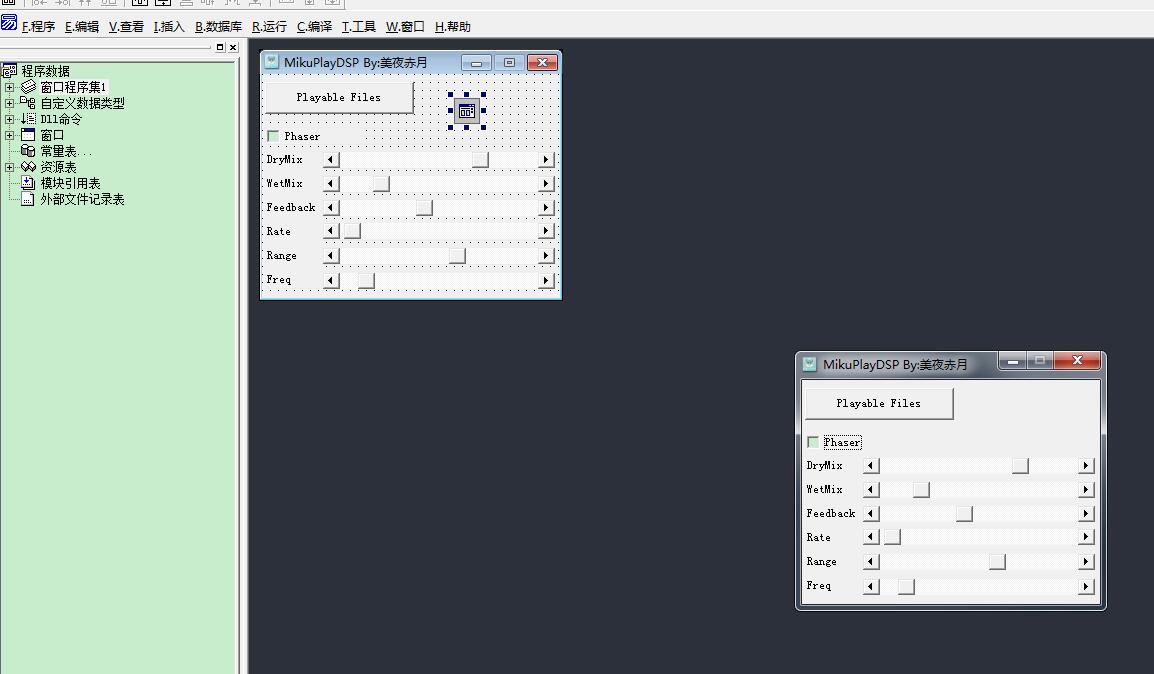1154x674 pixels.
Task: Open the T.工具 menu
Action: click(358, 26)
